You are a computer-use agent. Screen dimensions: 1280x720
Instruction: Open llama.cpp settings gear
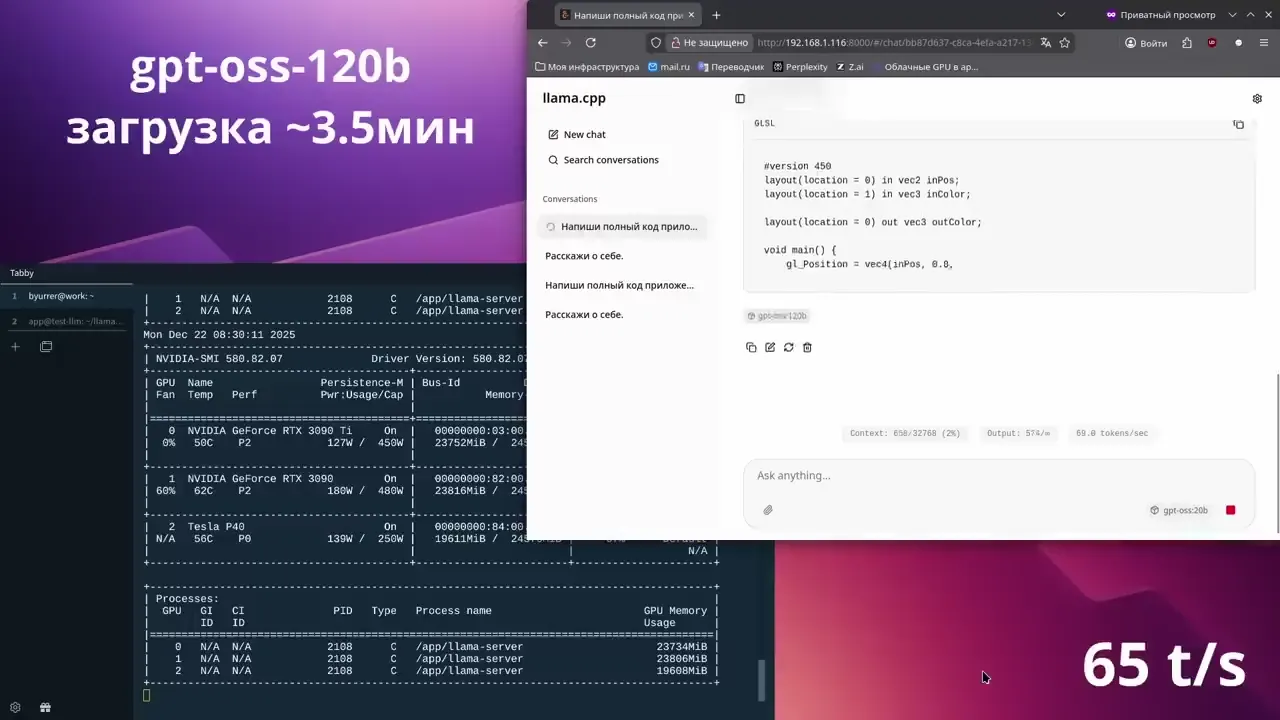(1257, 99)
